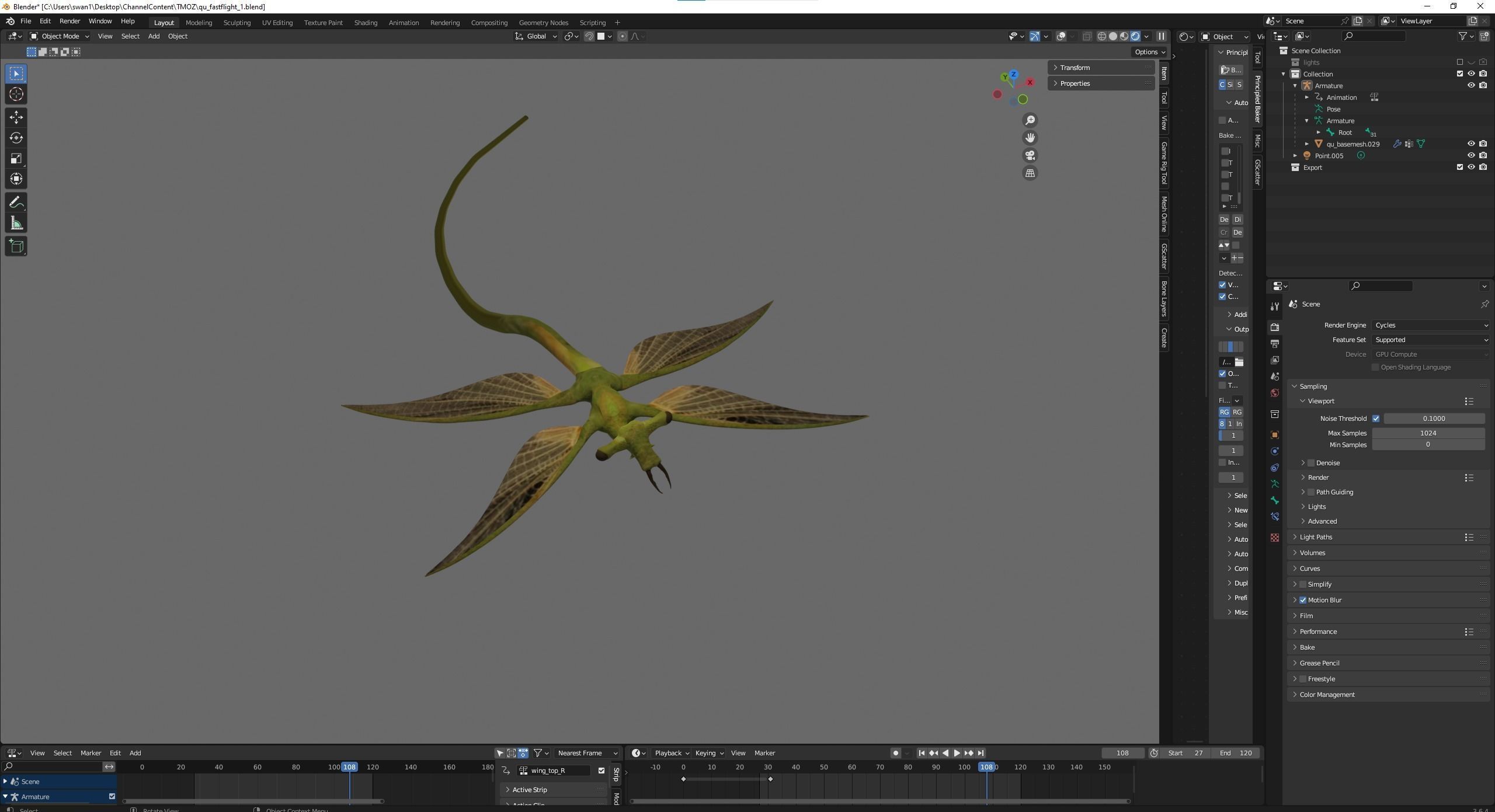Switch to wireframe viewport shading

coord(1102,36)
